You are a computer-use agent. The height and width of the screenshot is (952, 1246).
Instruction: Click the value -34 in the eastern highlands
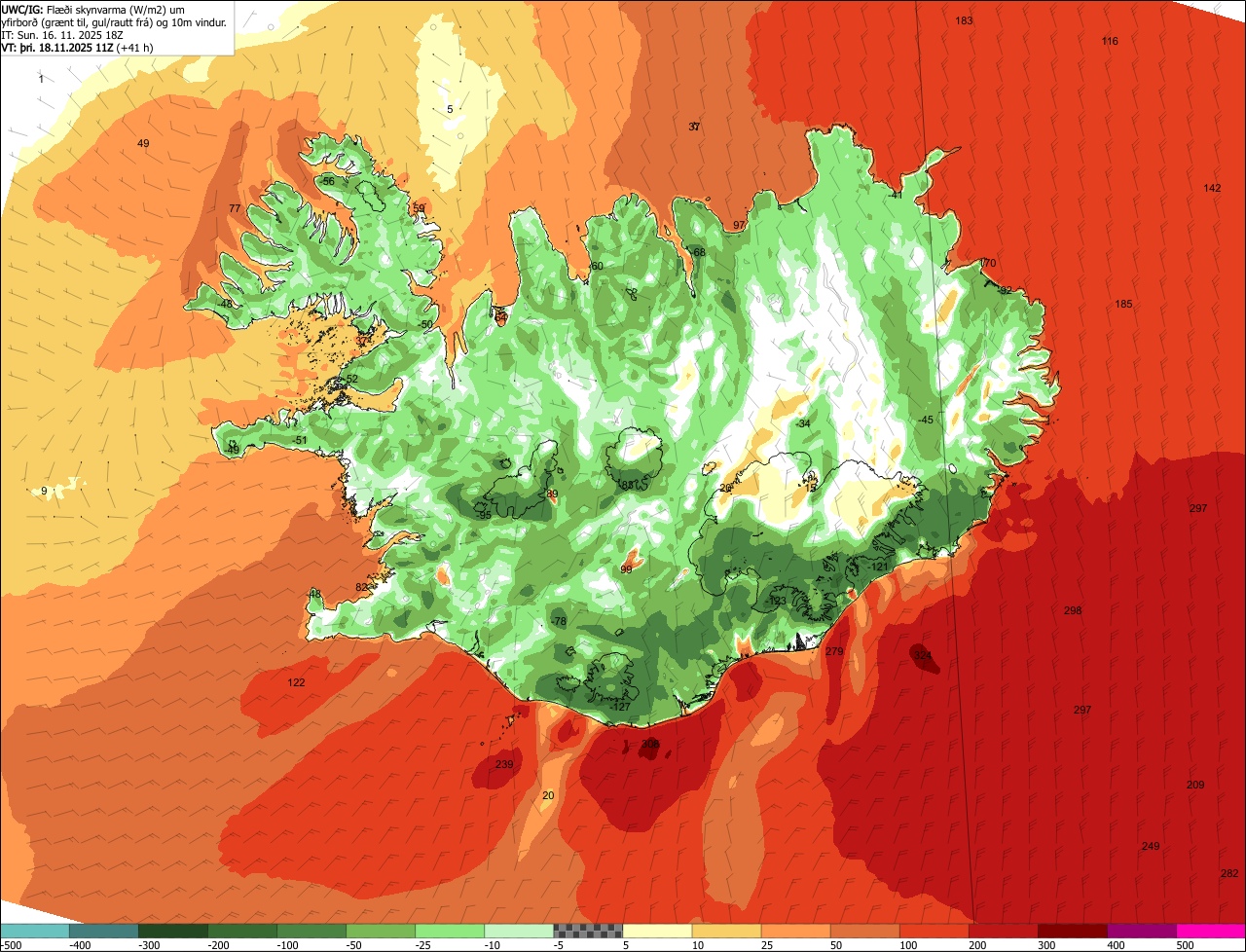click(x=802, y=423)
